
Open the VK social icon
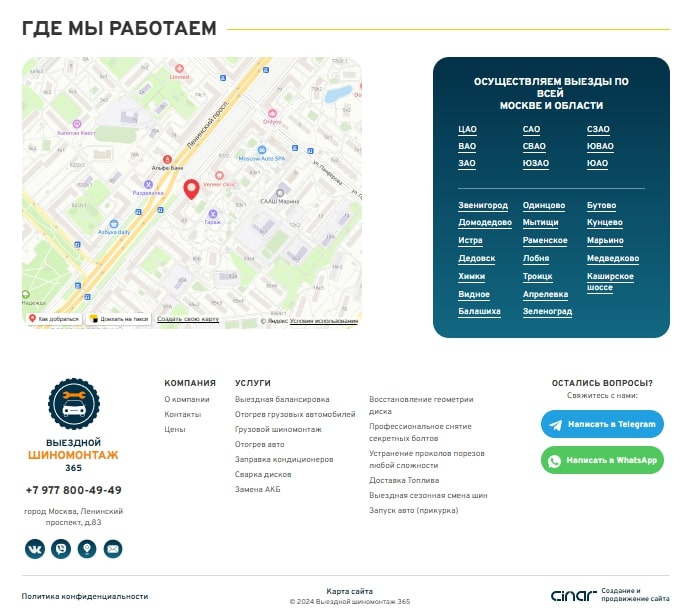coord(35,548)
